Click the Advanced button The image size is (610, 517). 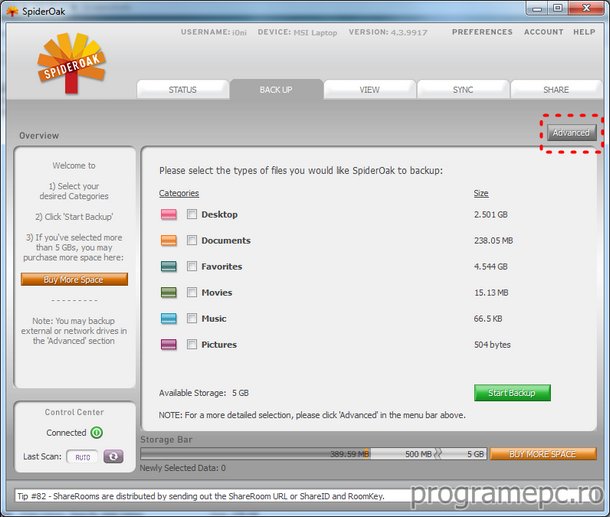pos(571,133)
